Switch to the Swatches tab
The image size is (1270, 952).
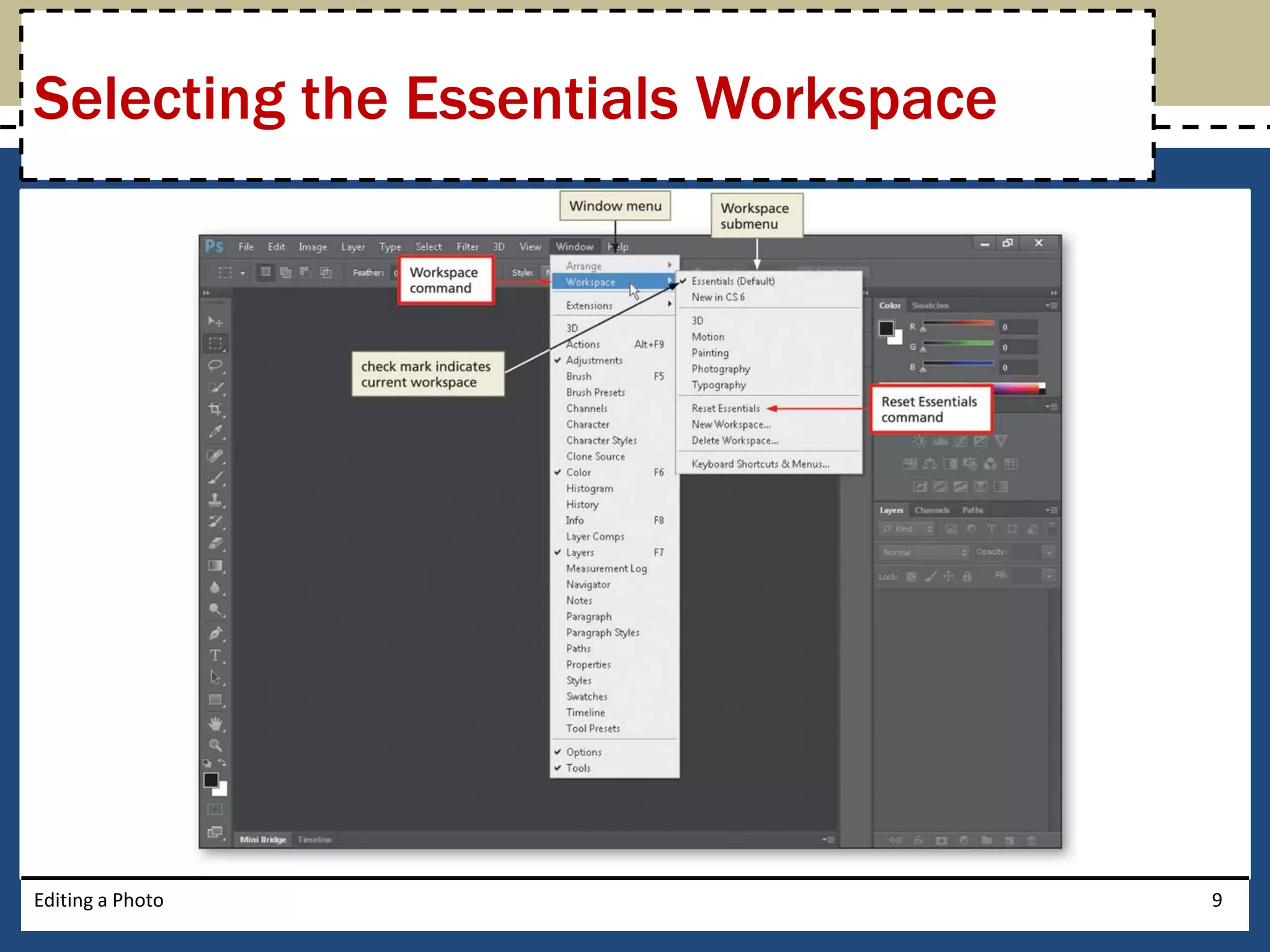tap(930, 305)
